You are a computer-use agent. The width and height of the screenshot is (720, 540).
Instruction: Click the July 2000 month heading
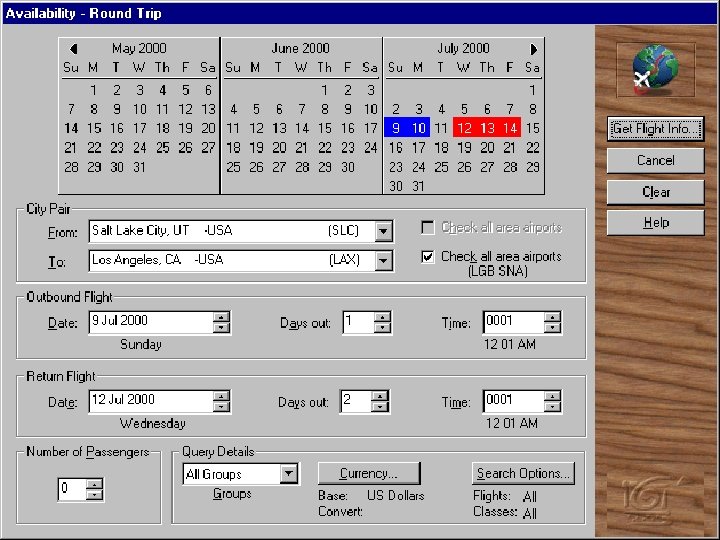(x=463, y=48)
